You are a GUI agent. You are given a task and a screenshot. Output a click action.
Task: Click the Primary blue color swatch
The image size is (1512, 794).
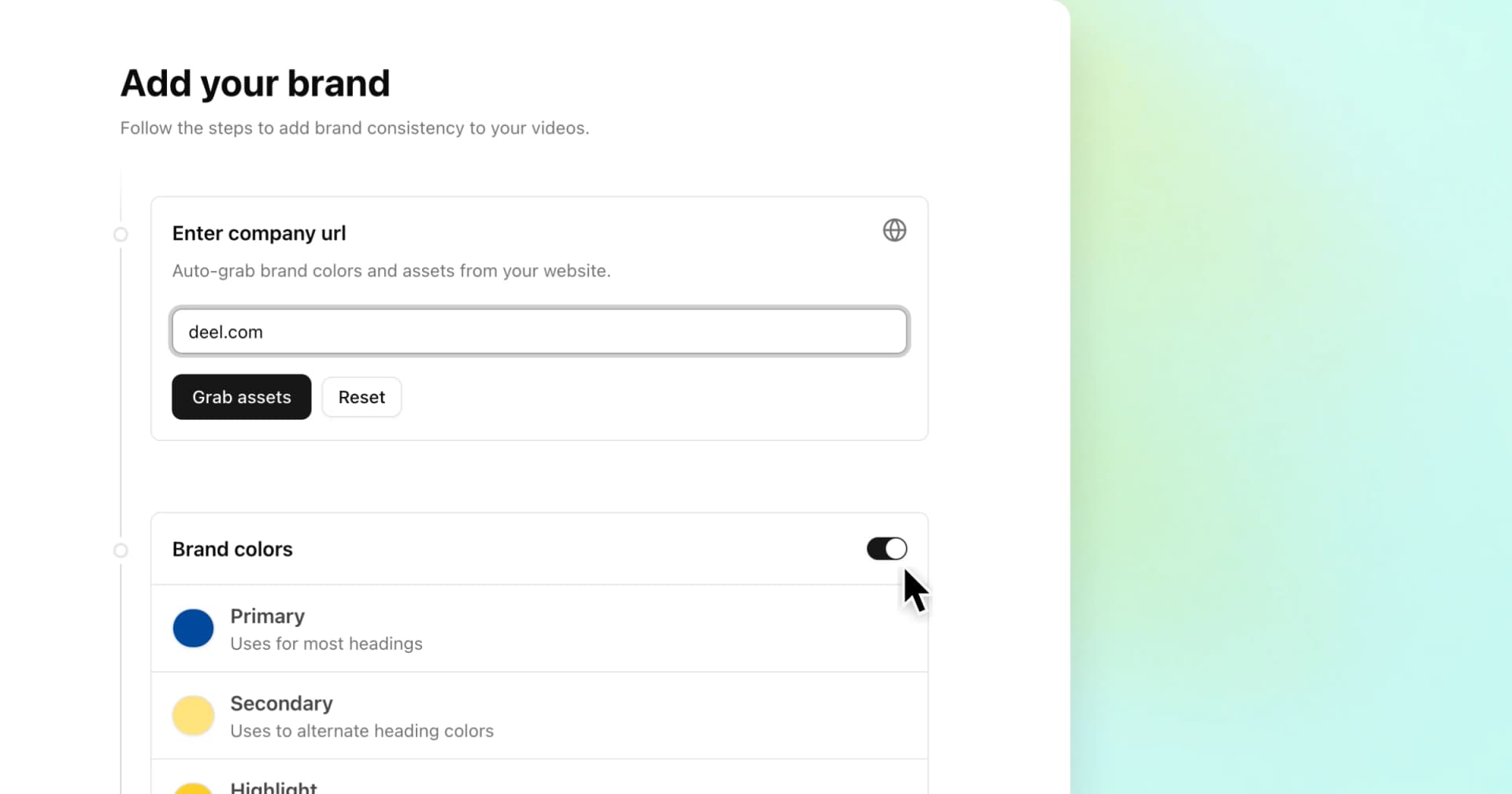[x=192, y=628]
